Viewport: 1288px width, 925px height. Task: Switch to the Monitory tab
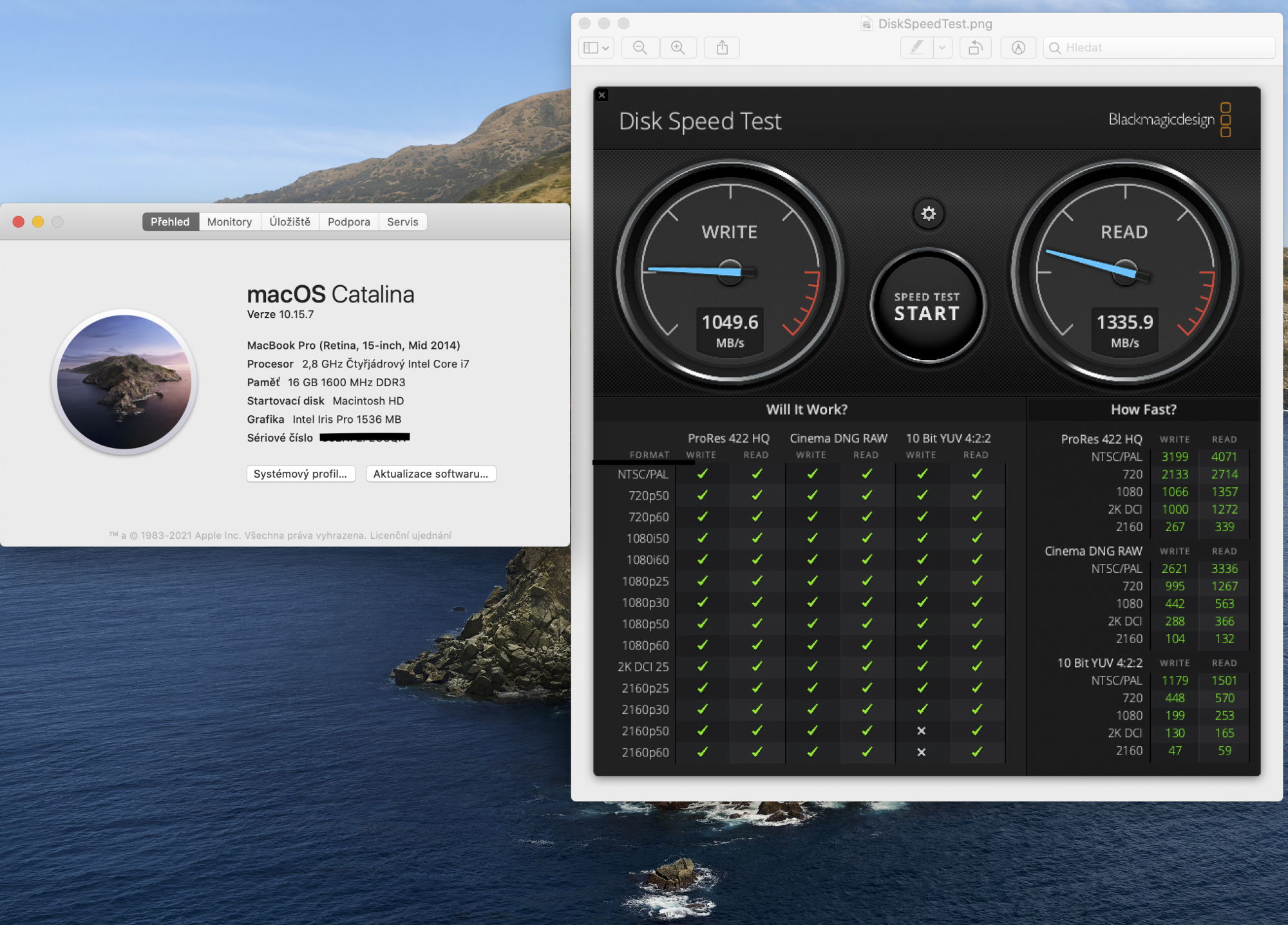(x=229, y=221)
